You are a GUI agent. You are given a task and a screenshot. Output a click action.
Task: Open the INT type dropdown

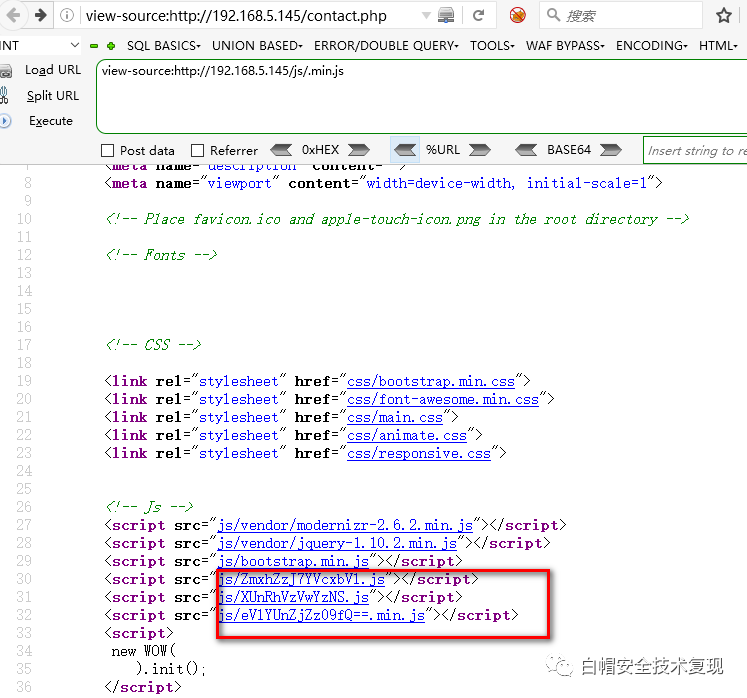pyautogui.click(x=40, y=46)
